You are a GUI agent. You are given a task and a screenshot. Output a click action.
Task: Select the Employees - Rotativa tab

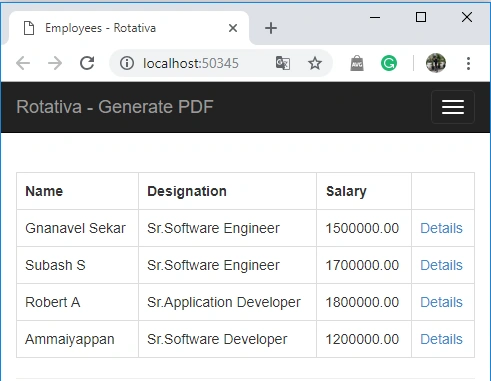click(x=128, y=28)
